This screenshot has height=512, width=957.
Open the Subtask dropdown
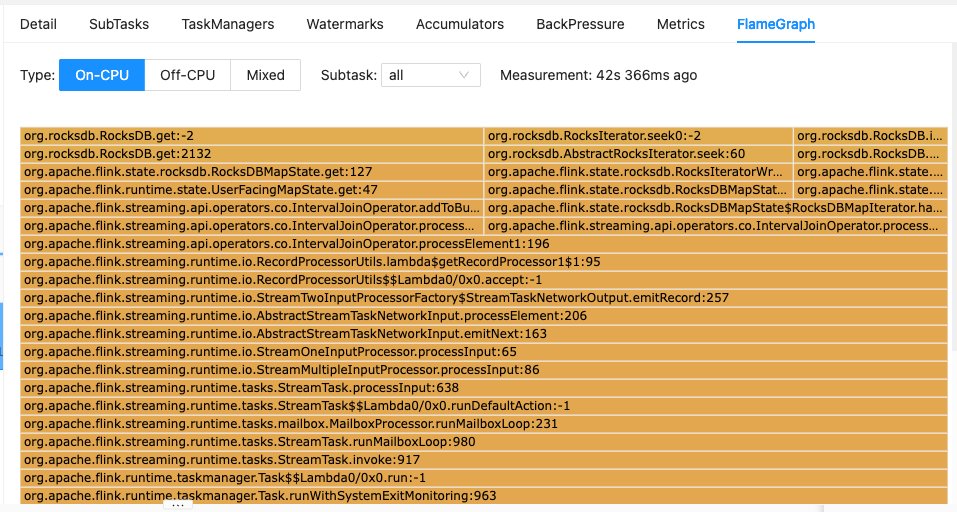pos(431,75)
